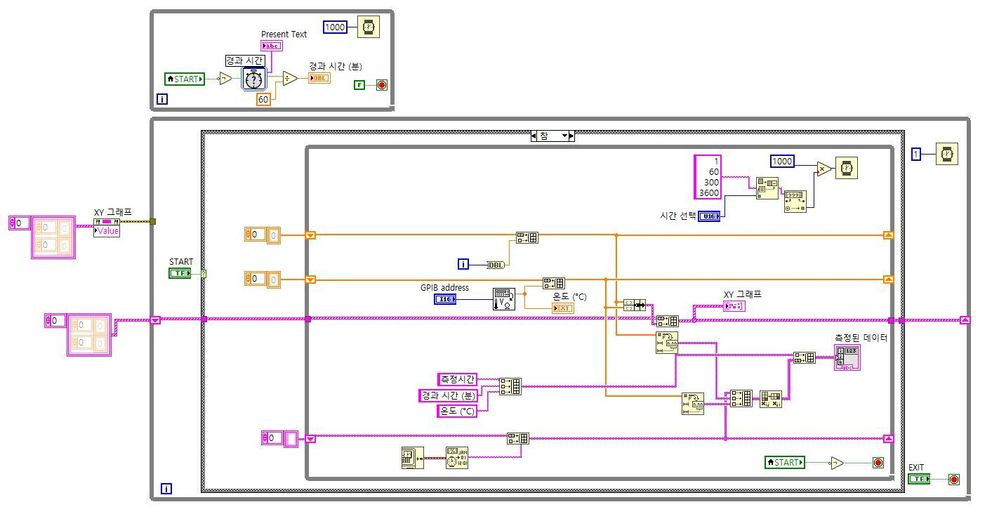Select the 측정시간 string constant
Image resolution: width=999 pixels, height=519 pixels.
click(457, 380)
